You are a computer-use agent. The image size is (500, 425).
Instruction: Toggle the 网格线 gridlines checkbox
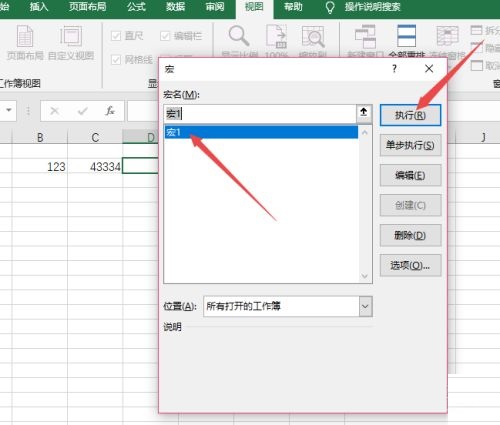click(116, 60)
